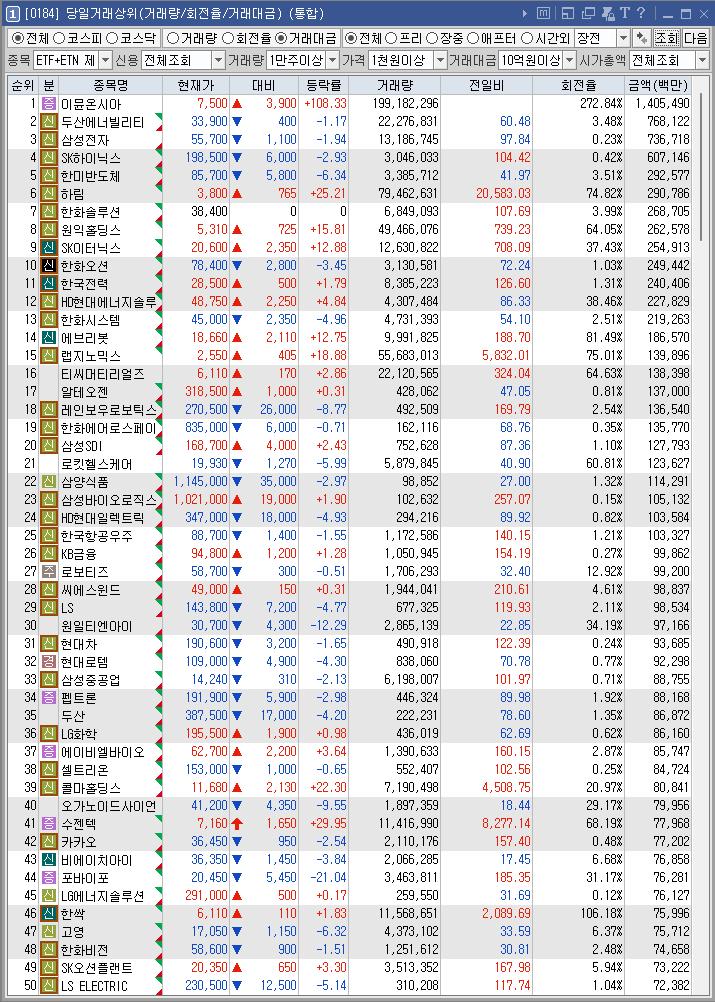Click the teal 신 badge beside 에브리봇

49,337
